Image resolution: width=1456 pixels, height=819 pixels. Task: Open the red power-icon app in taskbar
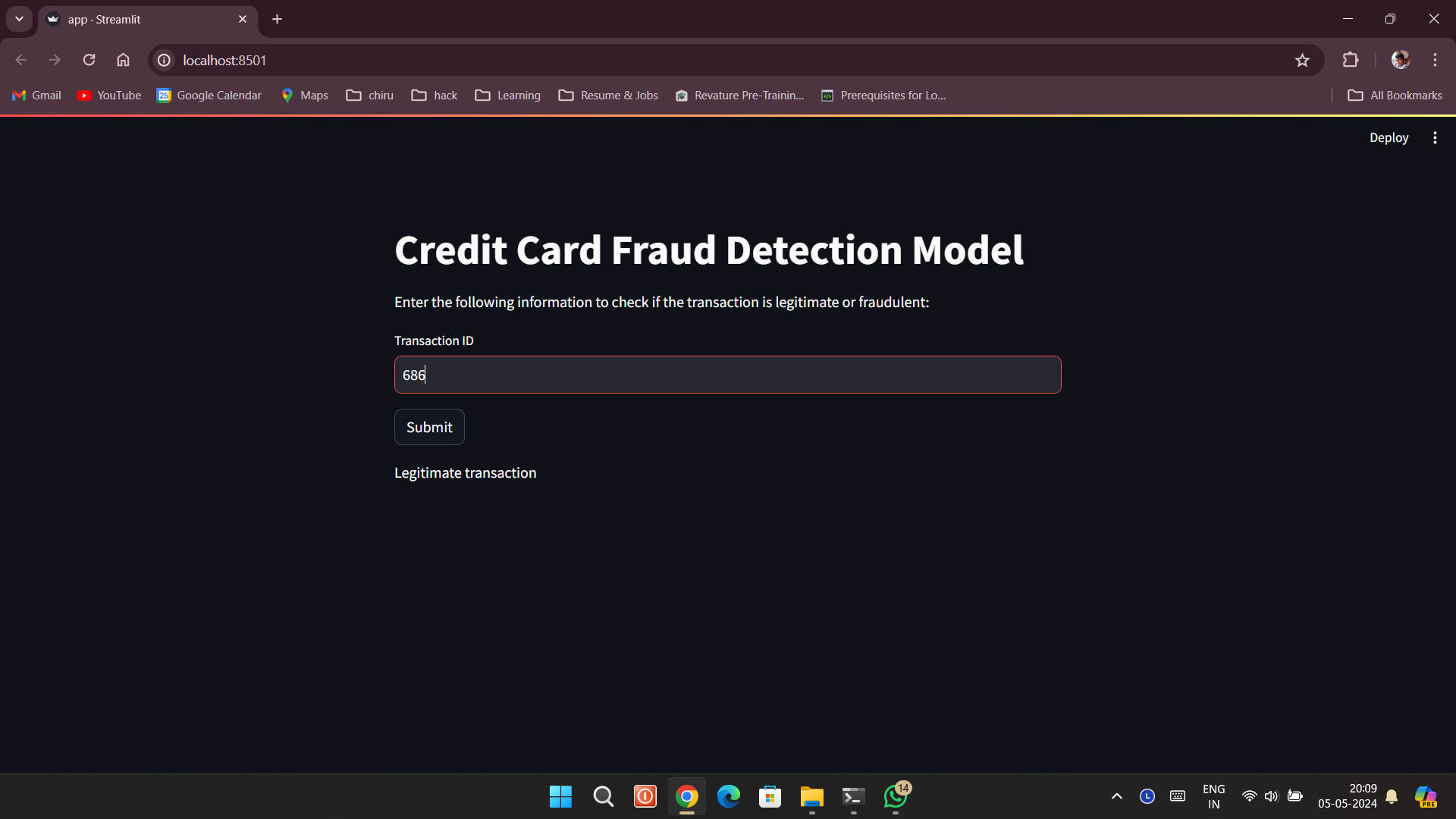click(645, 796)
